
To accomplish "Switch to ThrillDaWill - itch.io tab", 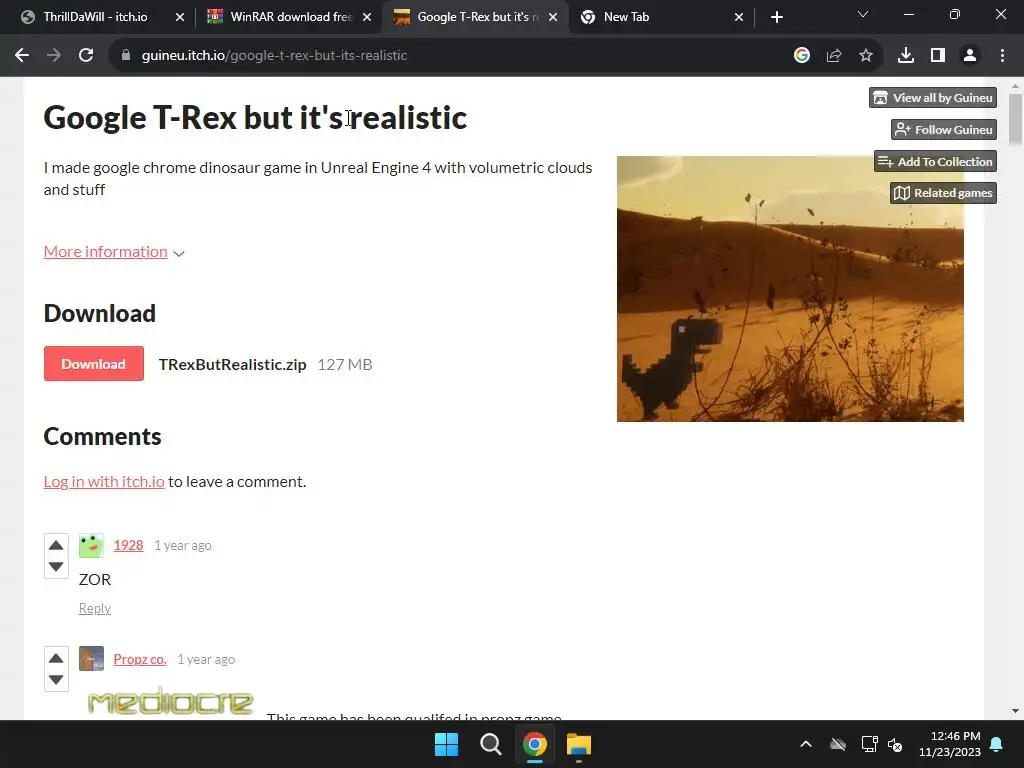I will (x=94, y=17).
